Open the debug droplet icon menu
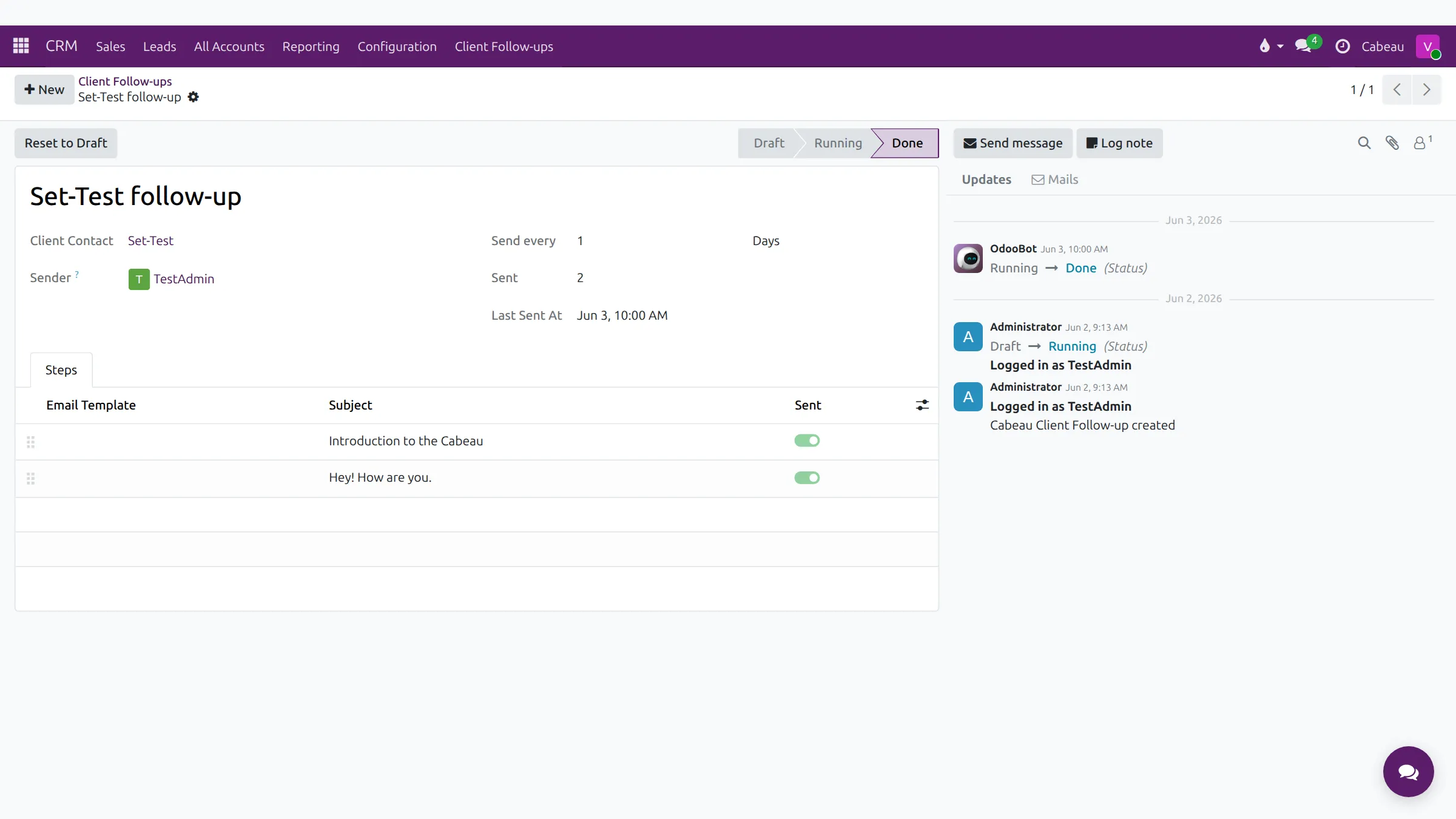Screen dimensions: 1456x819 pyautogui.click(x=1271, y=46)
